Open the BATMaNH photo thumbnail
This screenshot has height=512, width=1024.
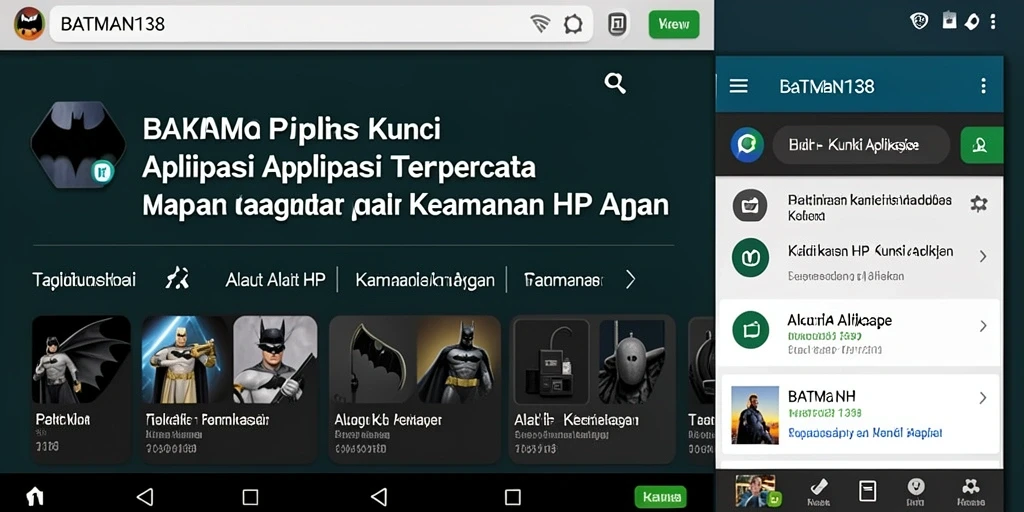point(755,415)
